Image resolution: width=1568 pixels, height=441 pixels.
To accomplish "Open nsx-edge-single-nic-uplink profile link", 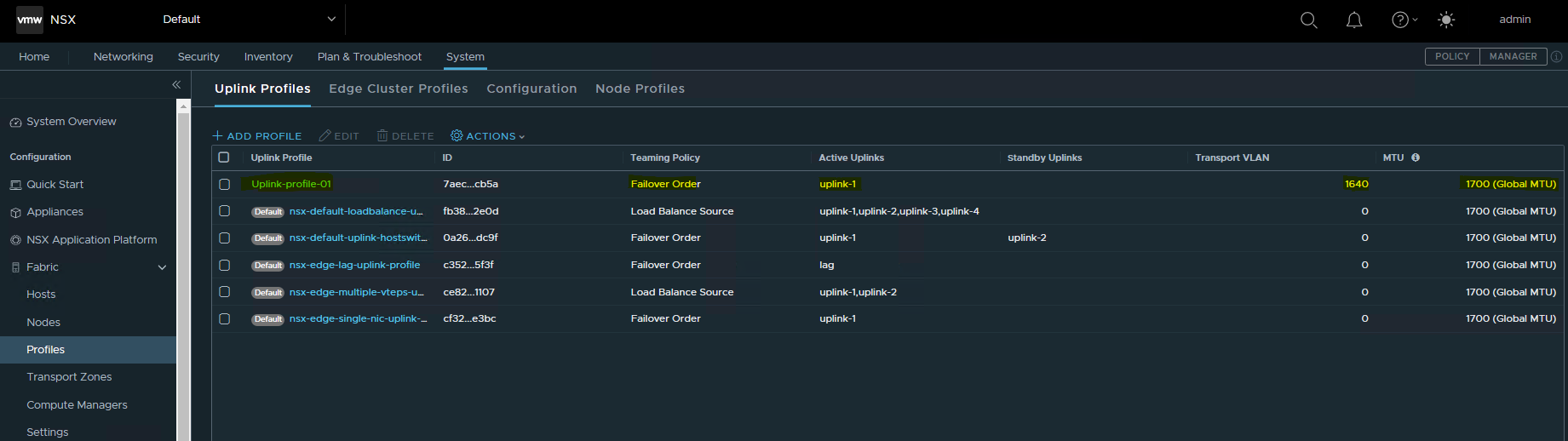I will click(358, 318).
